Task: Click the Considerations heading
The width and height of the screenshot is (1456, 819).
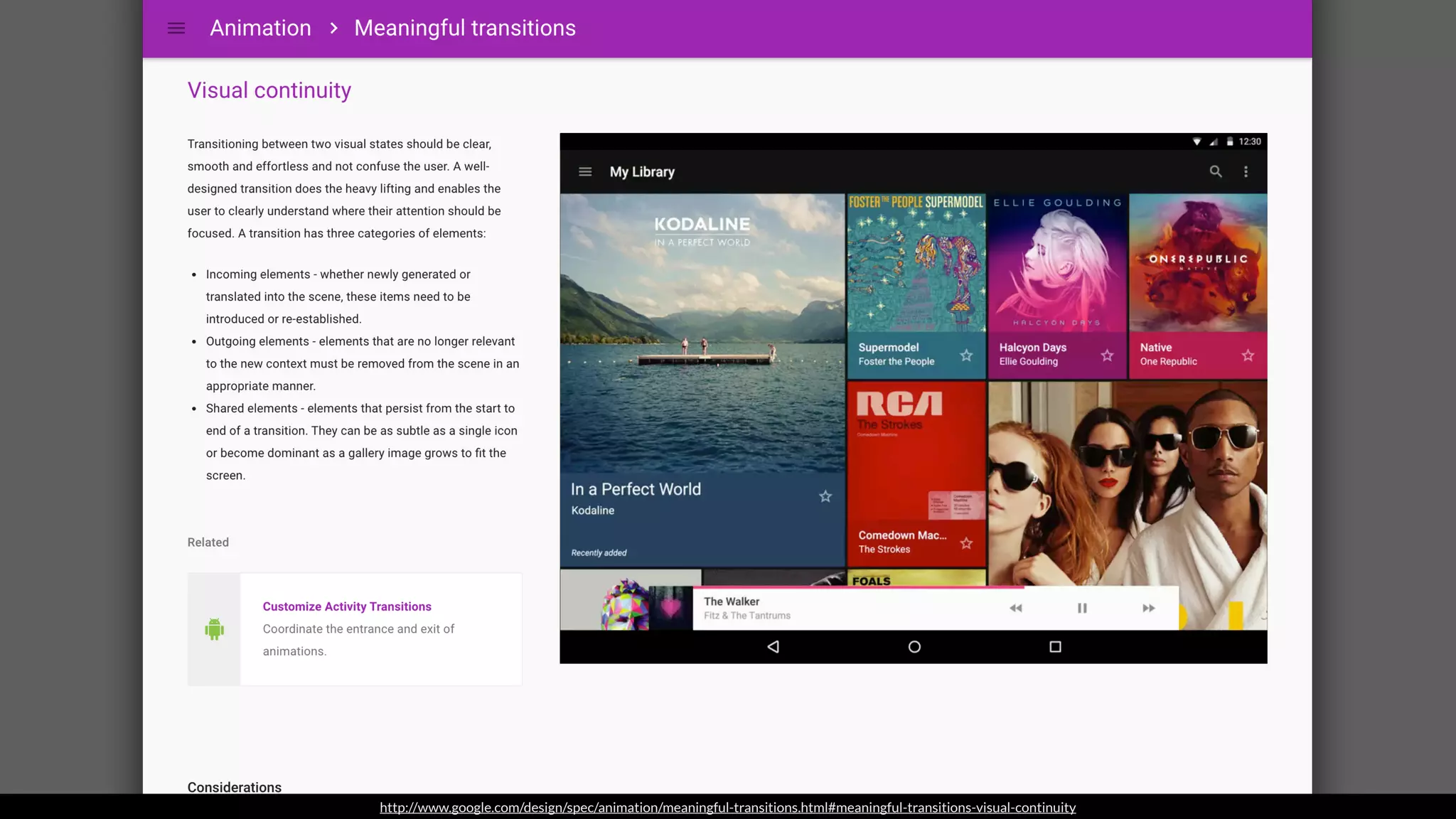Action: click(x=235, y=787)
